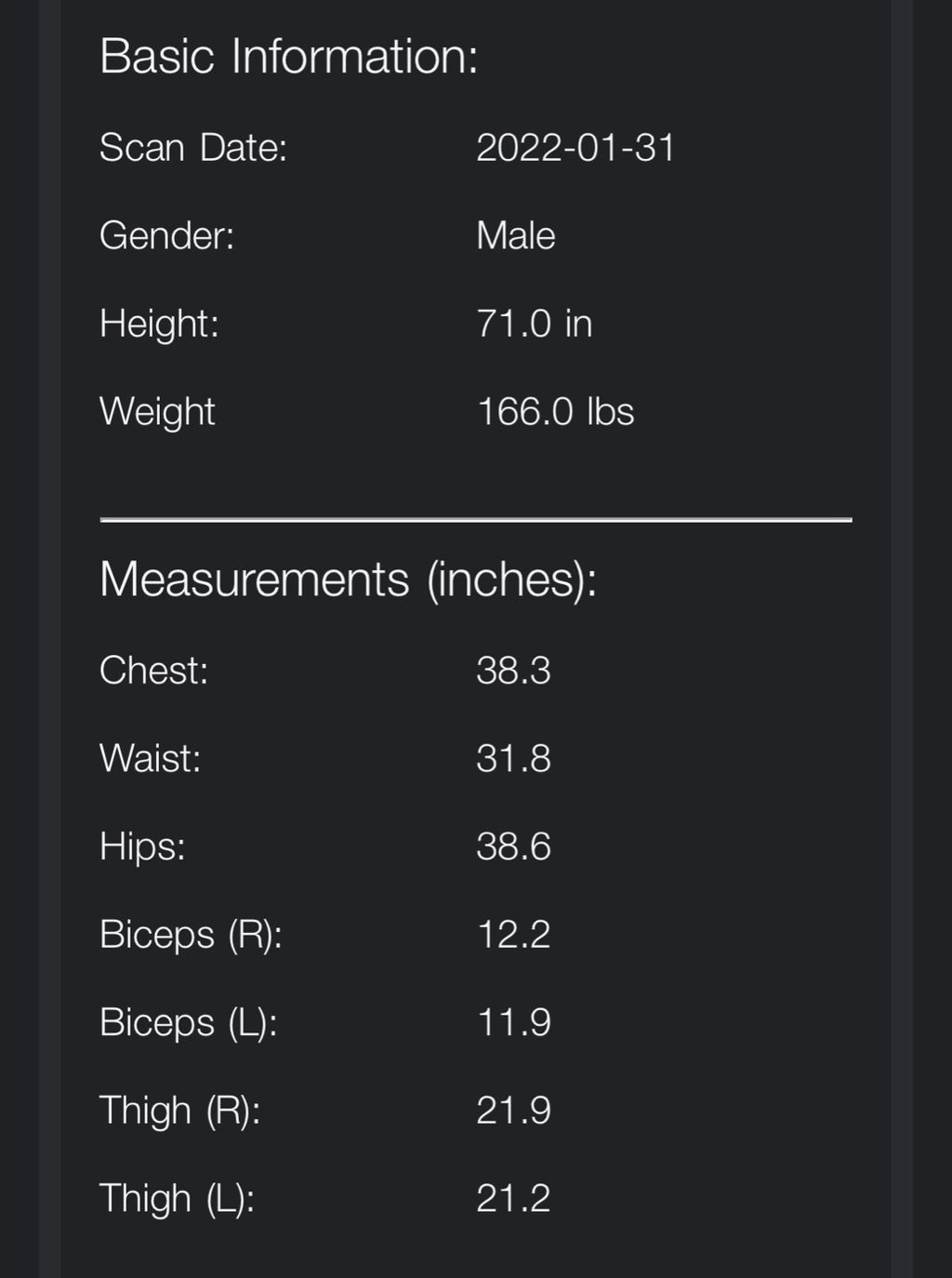Select the Basic Information heading
Viewport: 952px width, 1278px height.
[289, 56]
